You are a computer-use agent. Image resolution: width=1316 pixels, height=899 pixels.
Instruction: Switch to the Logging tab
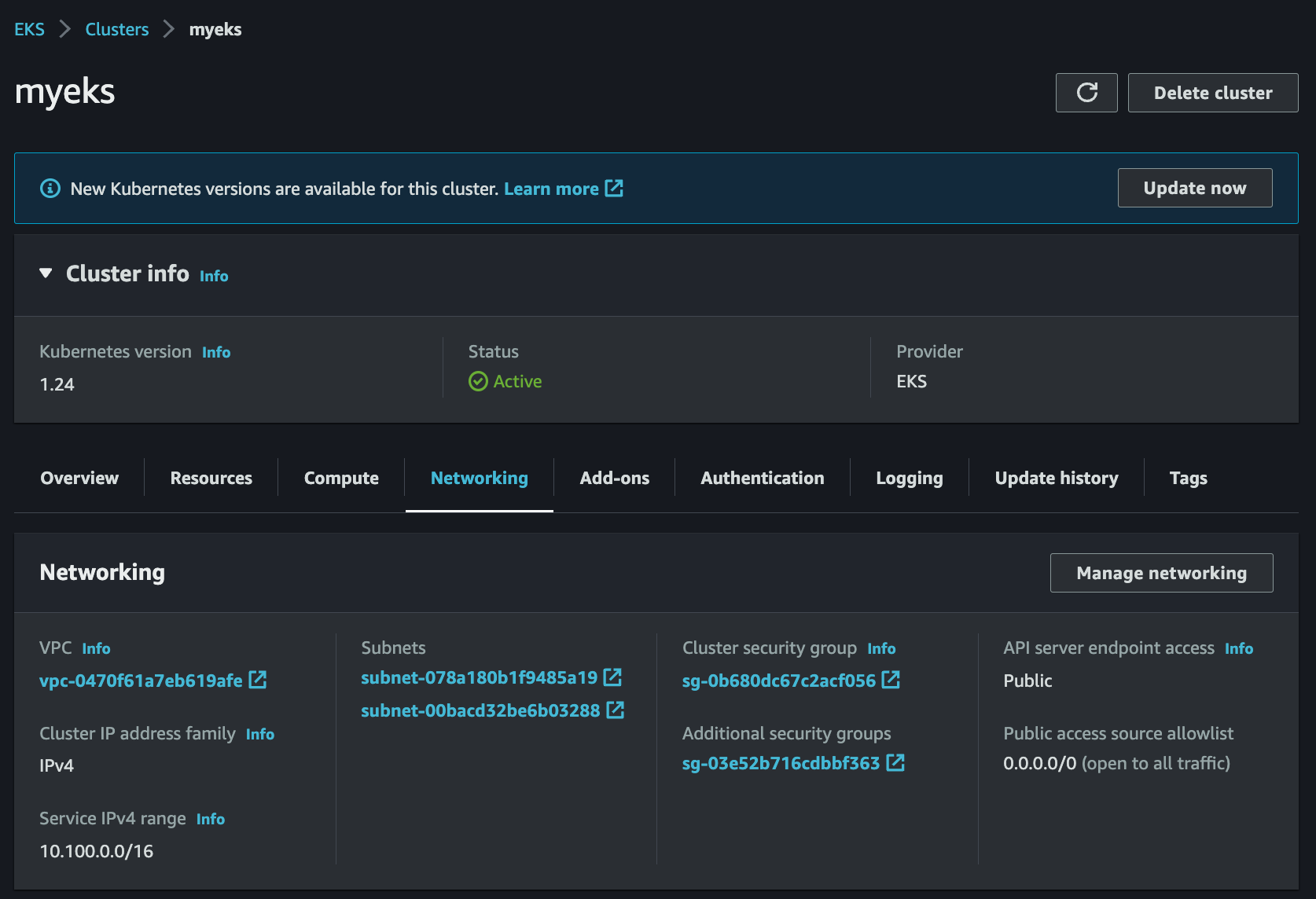tap(910, 478)
